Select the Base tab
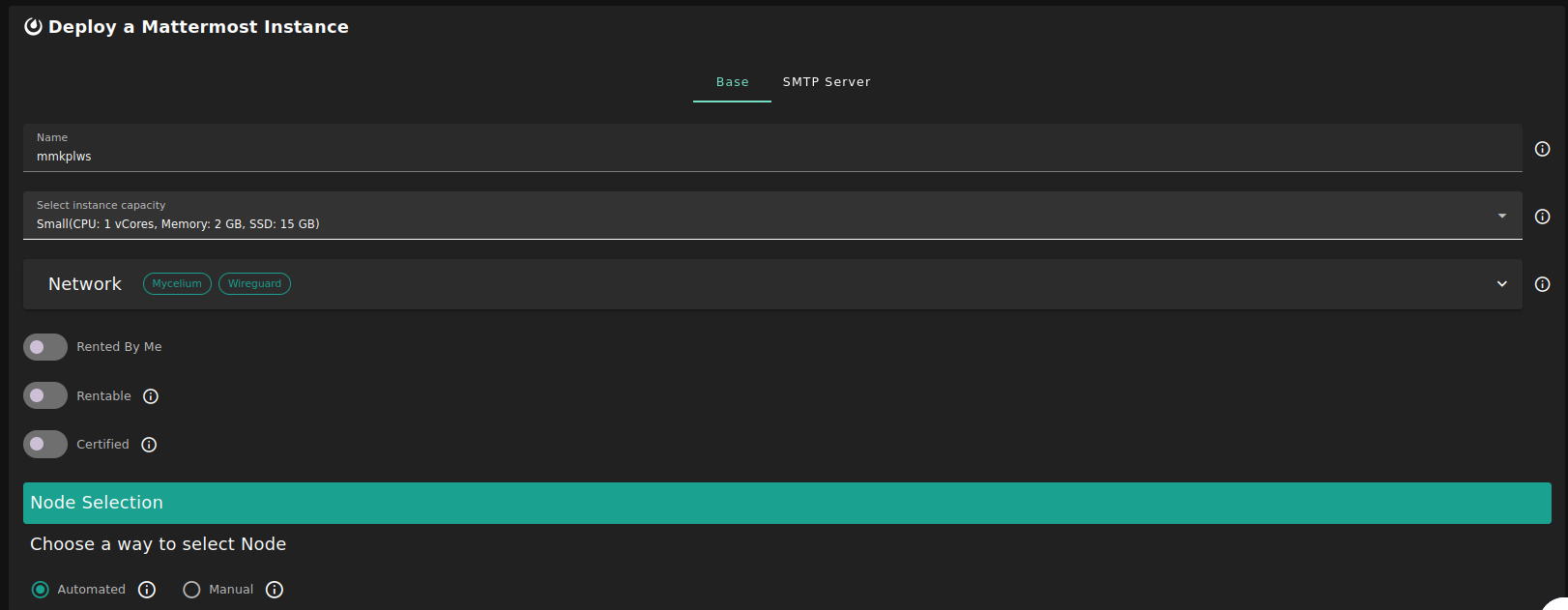1568x610 pixels. [x=732, y=82]
